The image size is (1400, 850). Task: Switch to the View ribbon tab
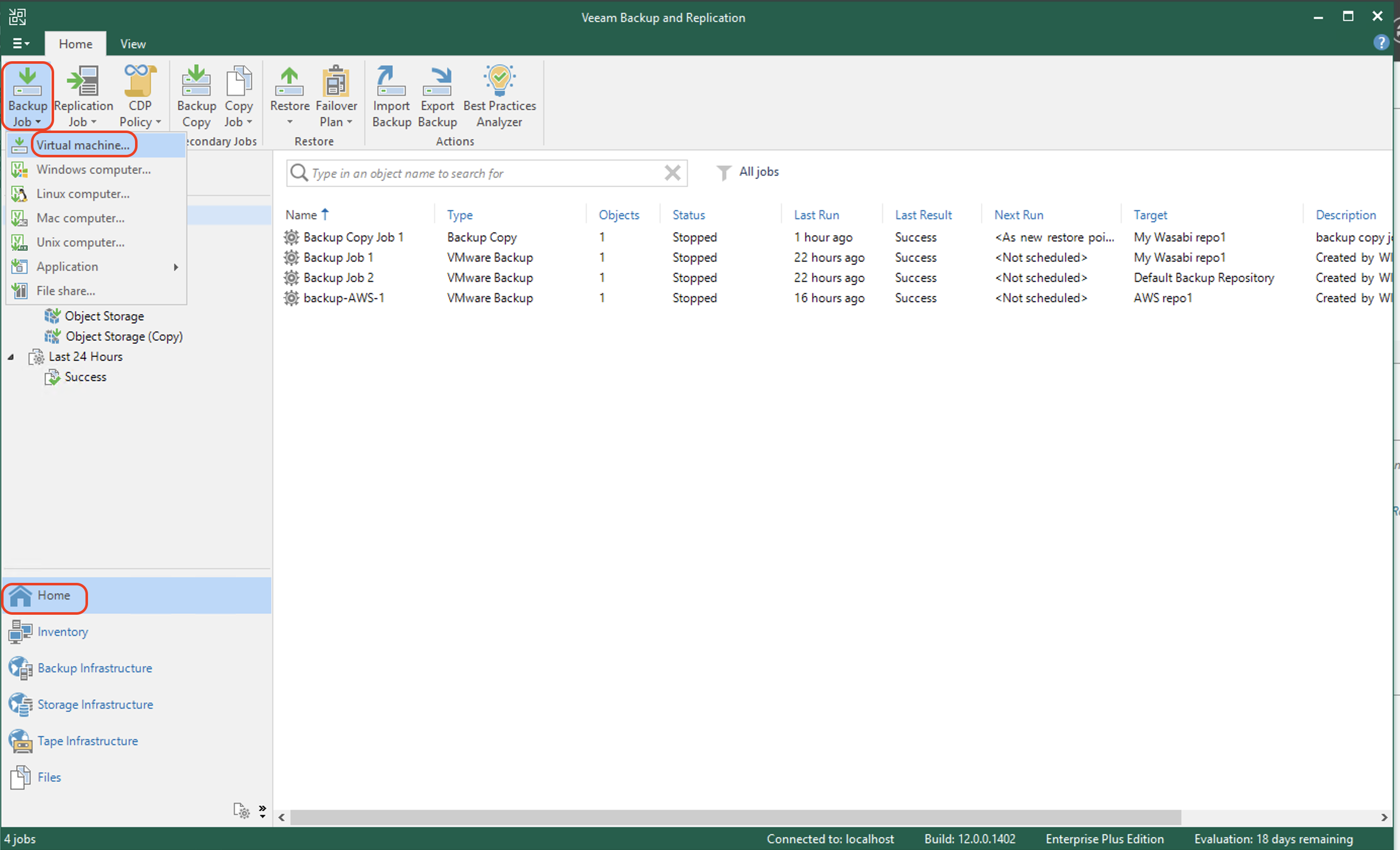[133, 44]
